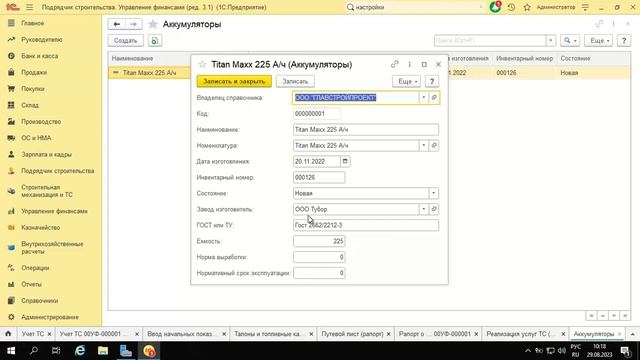Switch to the Учет ТС tab
The width and height of the screenshot is (640, 360).
point(33,334)
